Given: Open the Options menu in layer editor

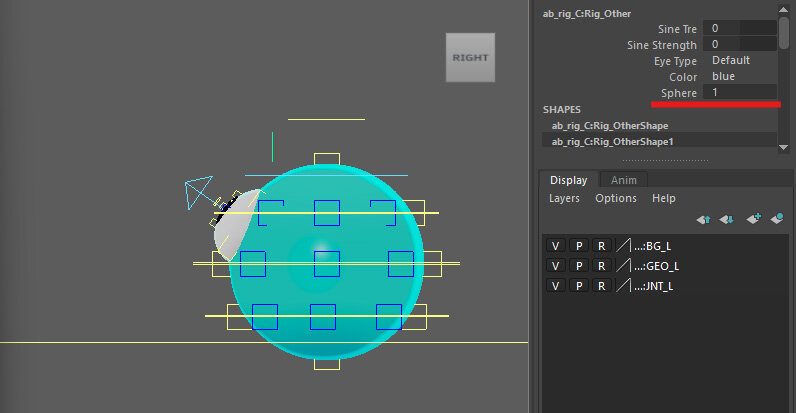Looking at the screenshot, I should click(x=615, y=198).
